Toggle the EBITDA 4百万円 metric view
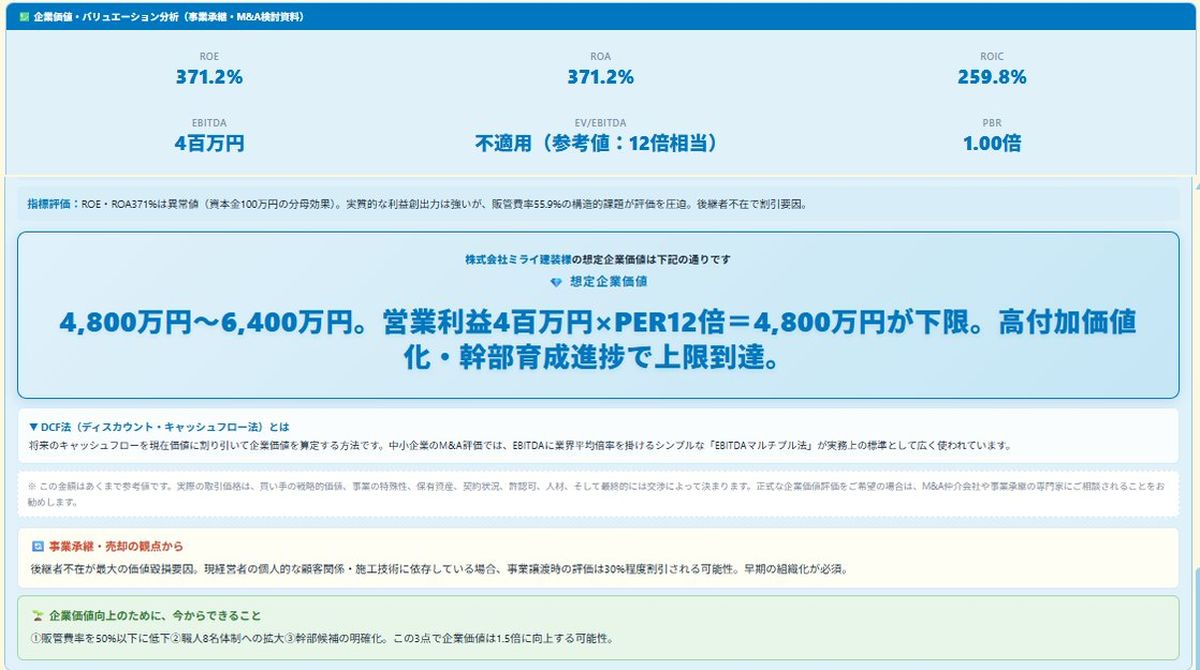Viewport: 1200px width, 670px height. click(210, 131)
